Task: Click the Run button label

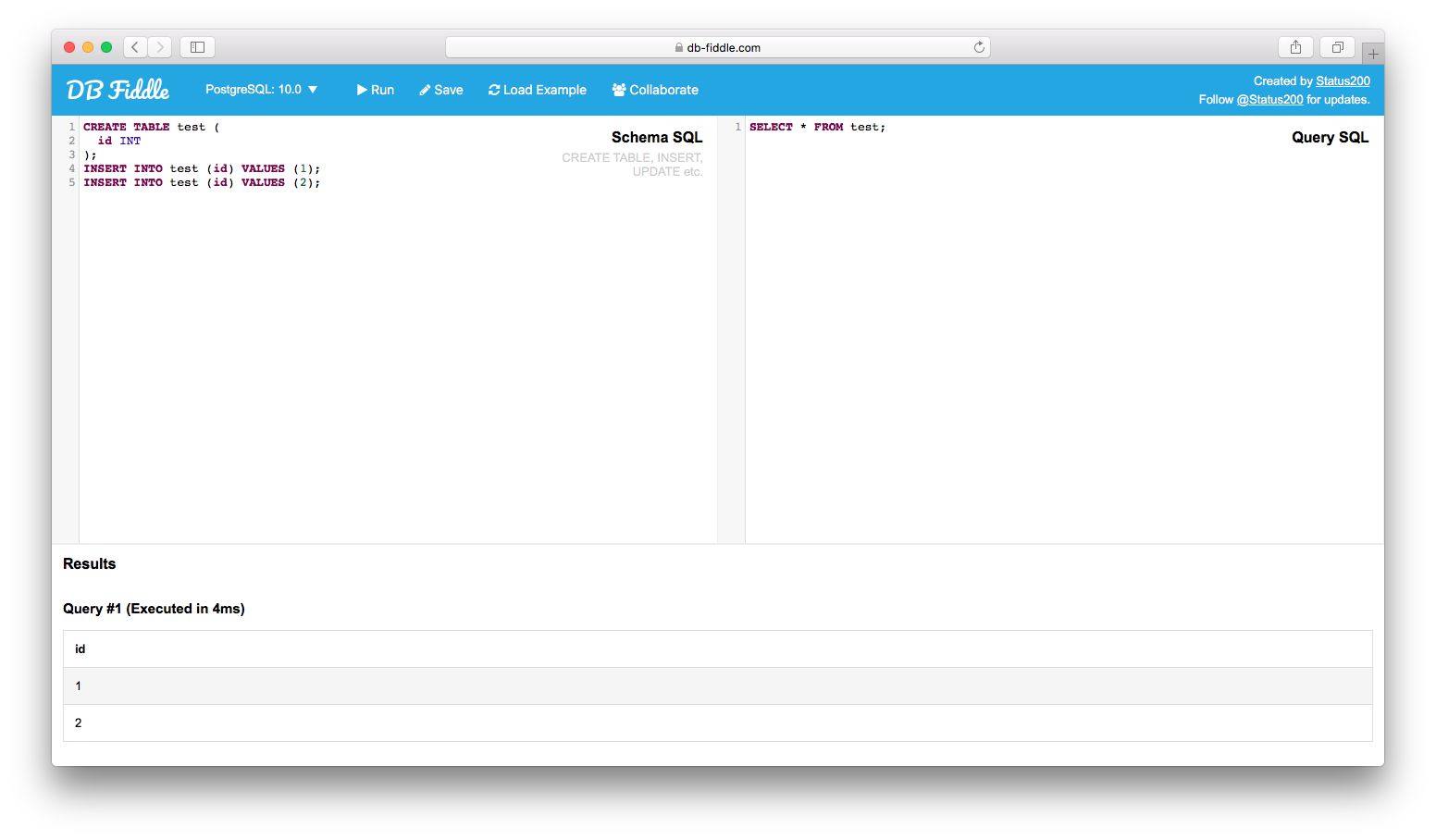Action: [379, 90]
